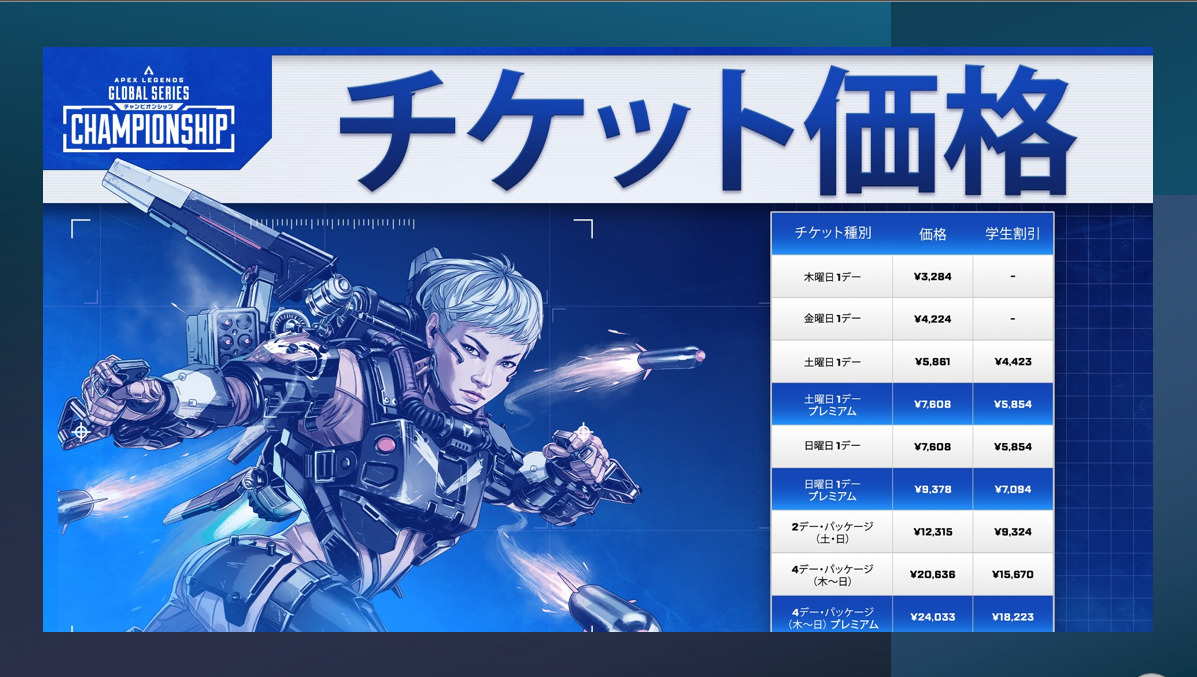Click the ¥3,284 price cell

click(932, 276)
